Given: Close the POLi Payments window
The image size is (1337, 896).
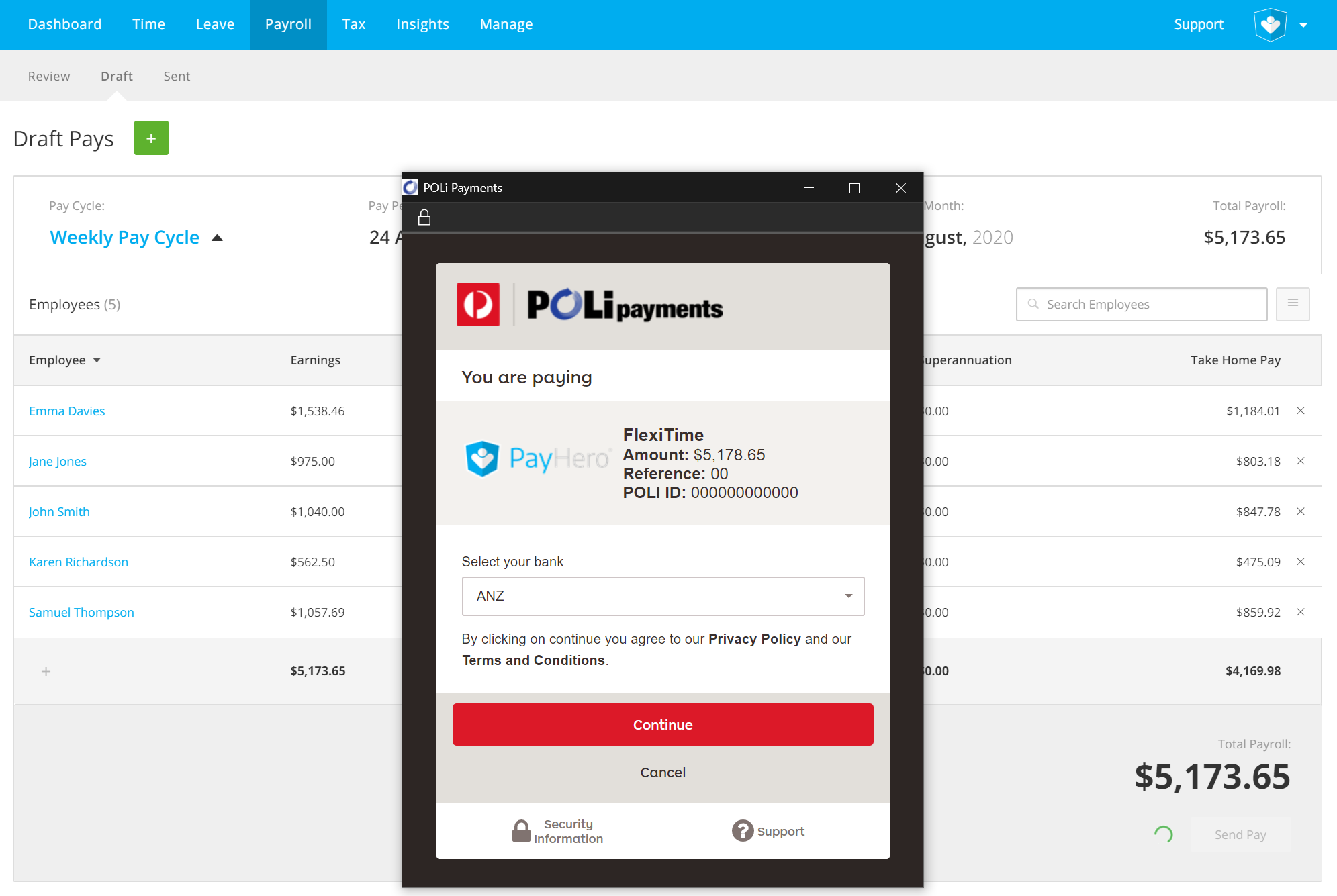Looking at the screenshot, I should tap(901, 188).
